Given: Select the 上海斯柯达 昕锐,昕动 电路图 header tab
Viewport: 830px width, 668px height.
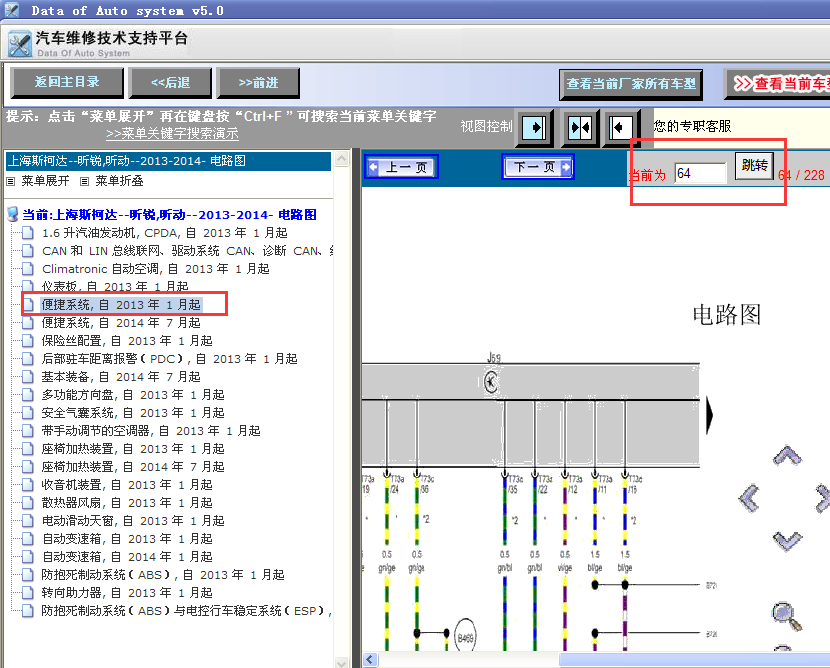Looking at the screenshot, I should [168, 161].
